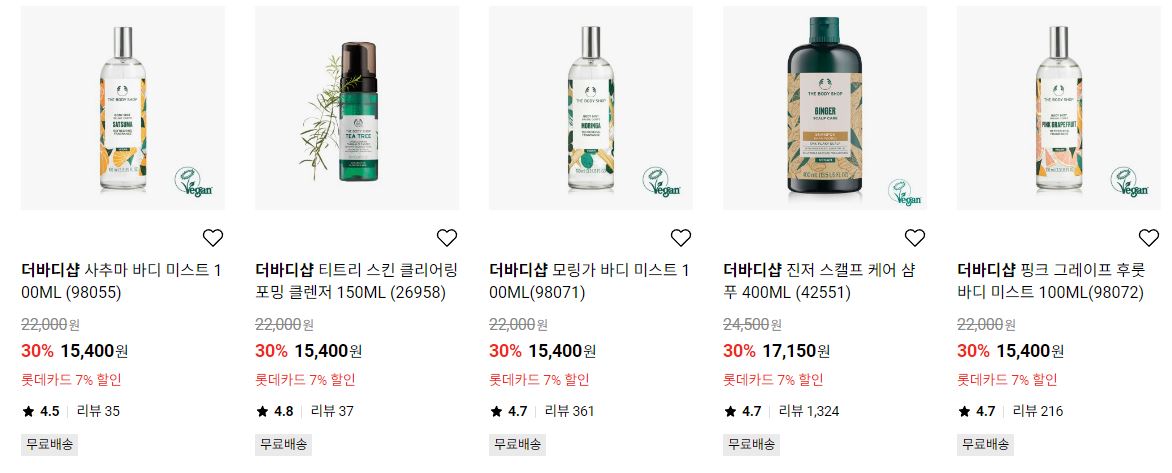Click the Vegan badge on Satsuma mist
This screenshot has width=1172, height=473.
(x=194, y=182)
